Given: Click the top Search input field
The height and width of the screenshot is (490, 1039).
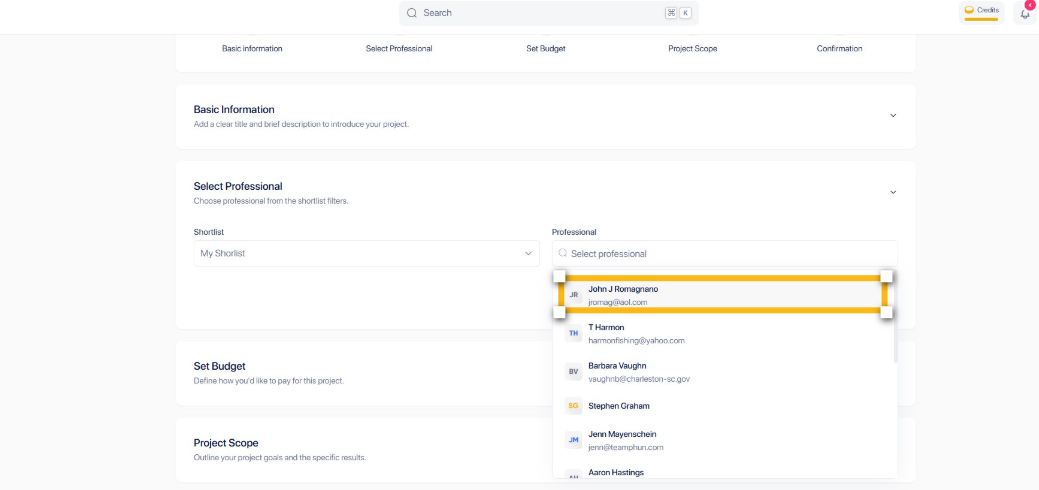Looking at the screenshot, I should (x=540, y=13).
